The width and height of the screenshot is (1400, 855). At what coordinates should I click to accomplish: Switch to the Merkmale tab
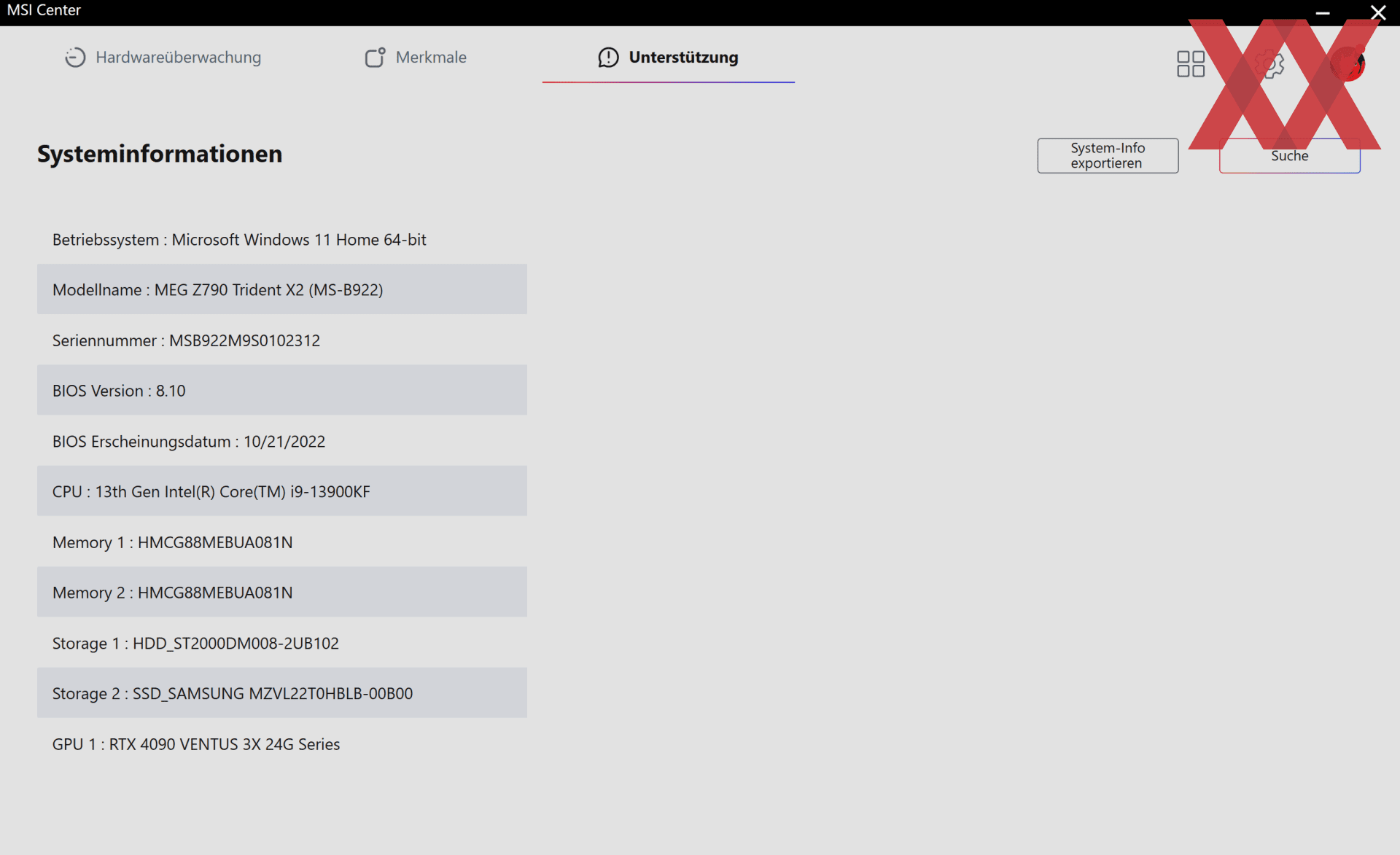[x=416, y=58]
